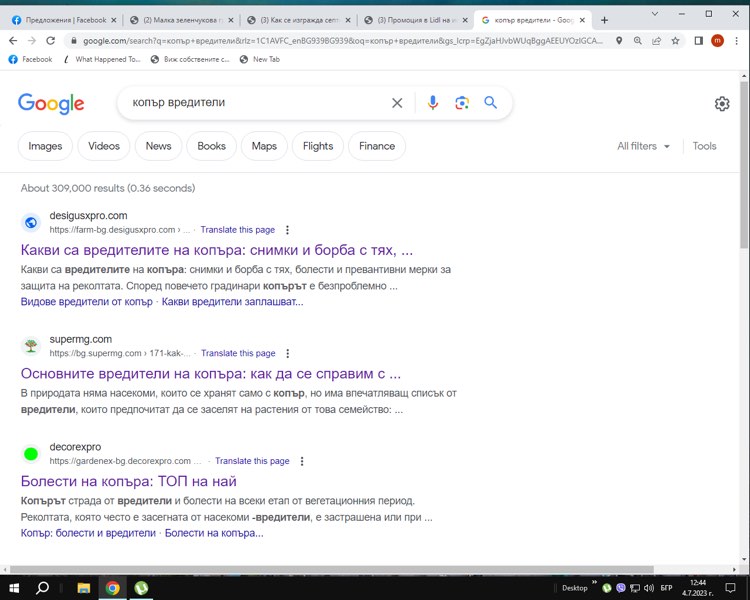750x600 pixels.
Task: Open Виж собствените bookmark
Action: pos(190,59)
